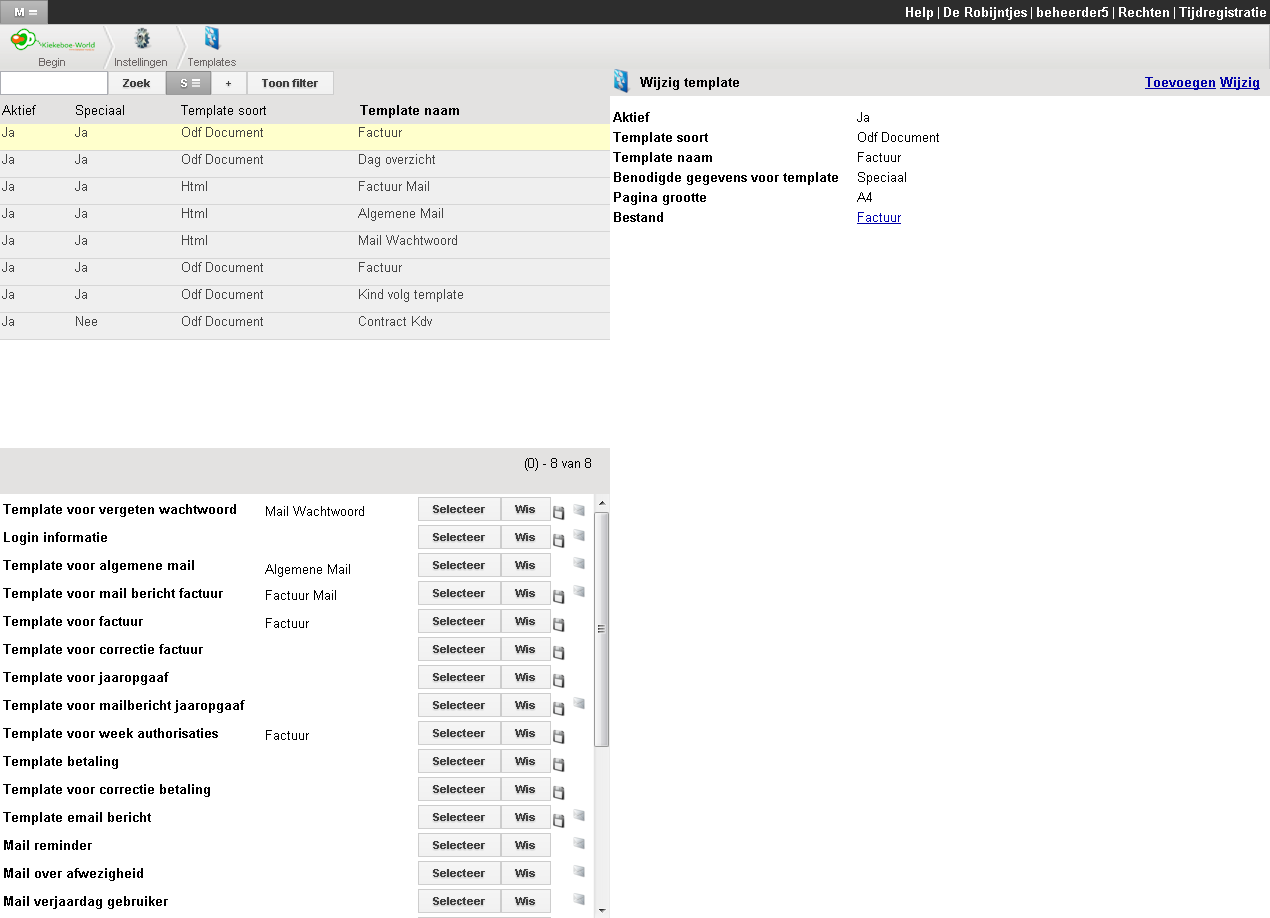This screenshot has width=1270, height=918.
Task: Open the Help menu in the top bar
Action: [918, 12]
